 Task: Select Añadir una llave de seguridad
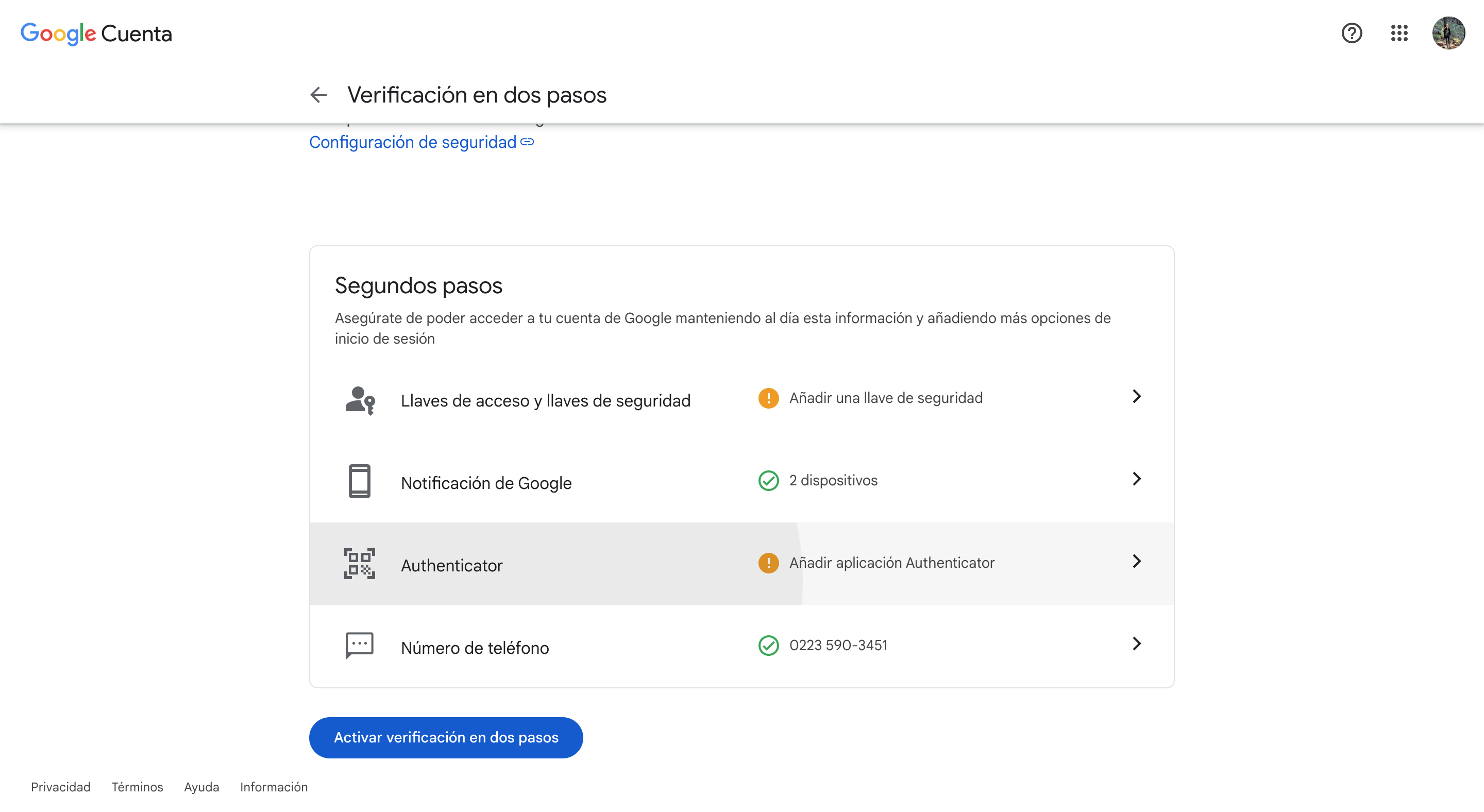886,398
